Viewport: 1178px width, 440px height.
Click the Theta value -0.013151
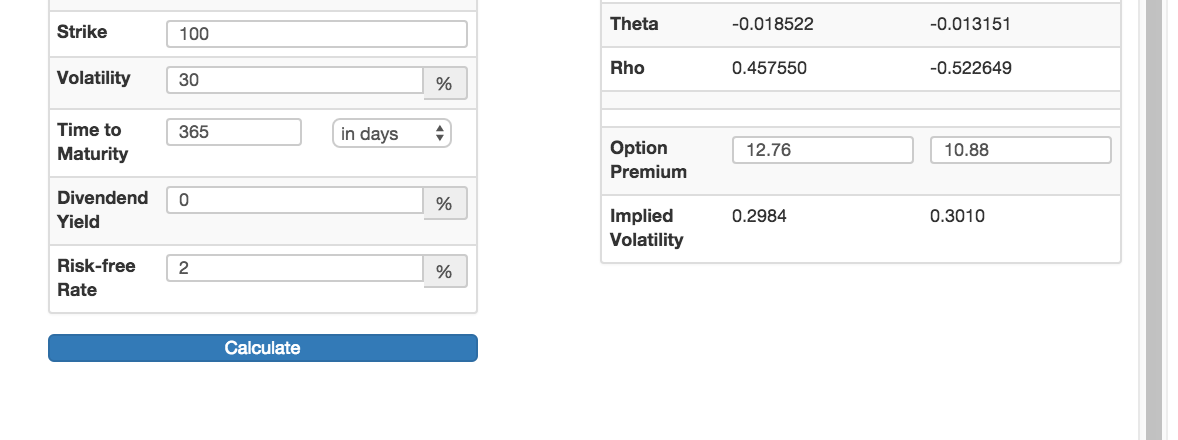(x=970, y=24)
